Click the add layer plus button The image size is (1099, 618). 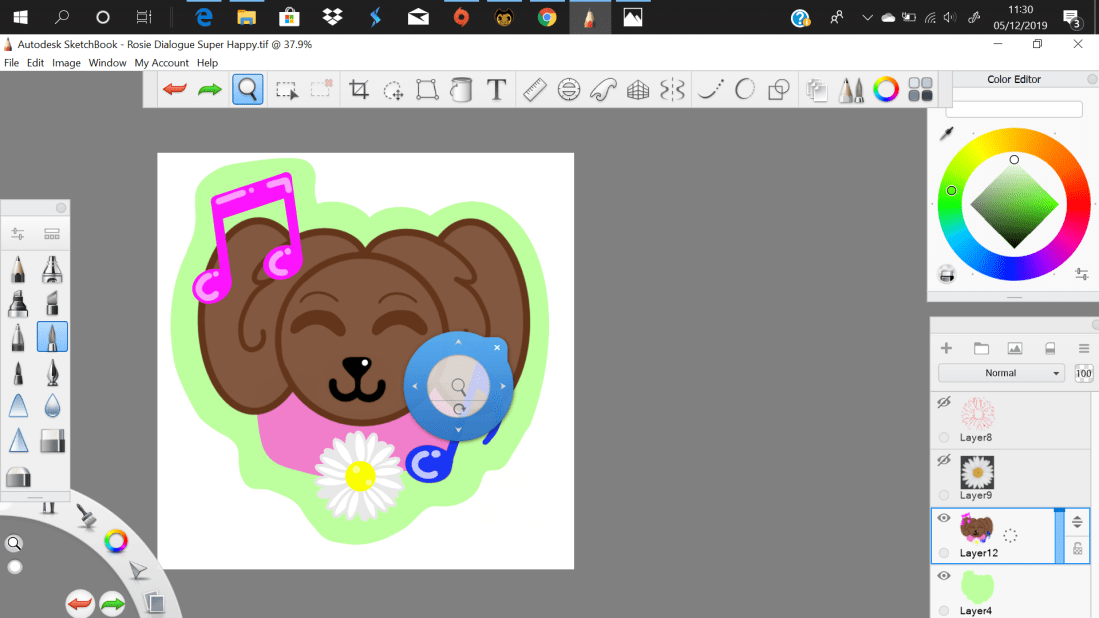pos(946,348)
